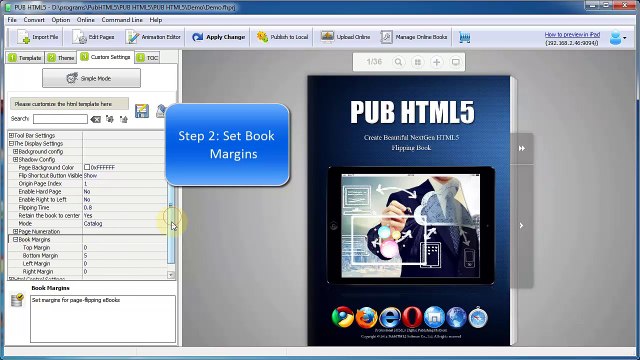The height and width of the screenshot is (360, 640).
Task: Click the save template settings floppy icon
Action: click(x=142, y=111)
